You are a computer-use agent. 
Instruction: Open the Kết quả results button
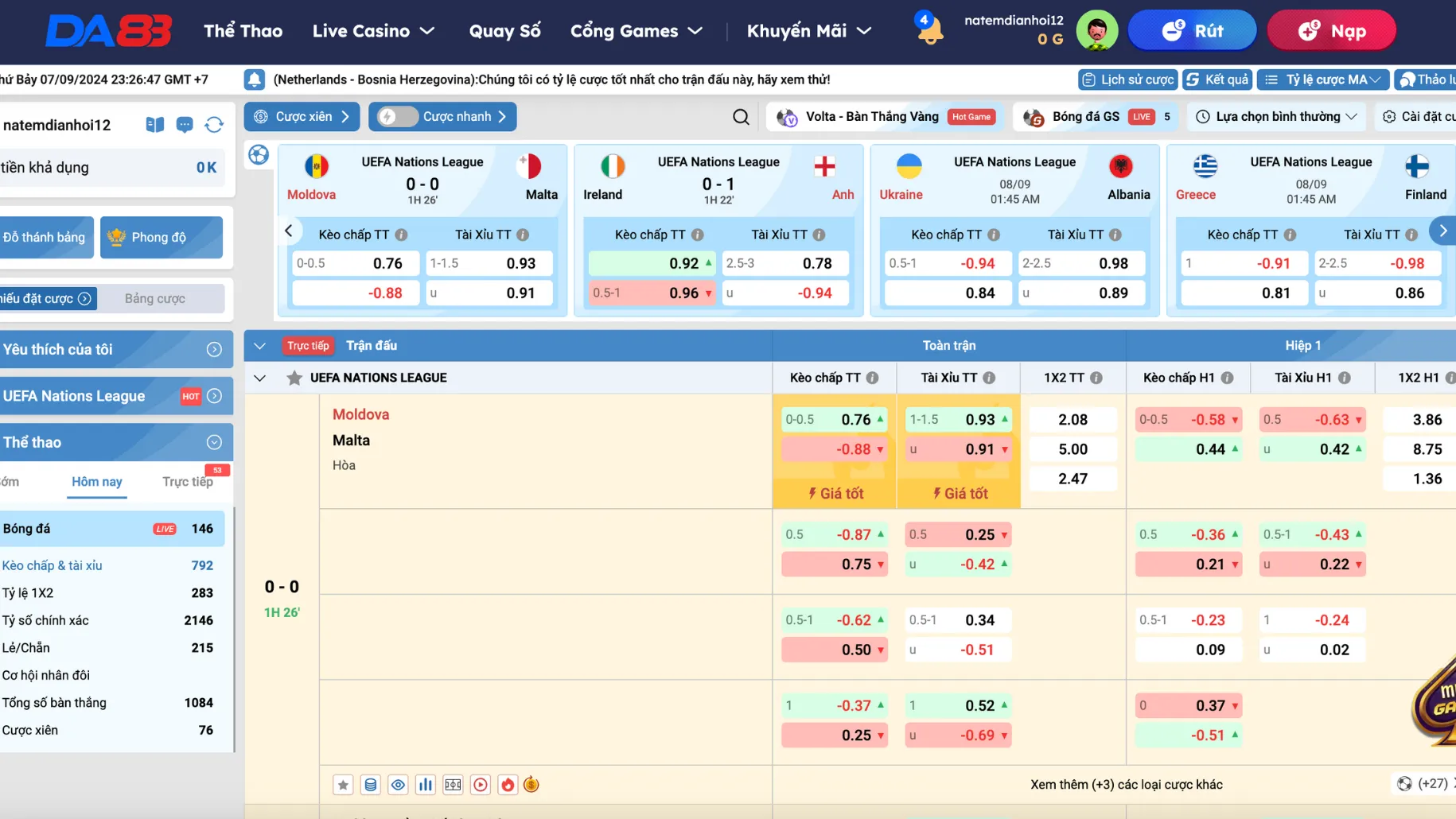tap(1217, 80)
